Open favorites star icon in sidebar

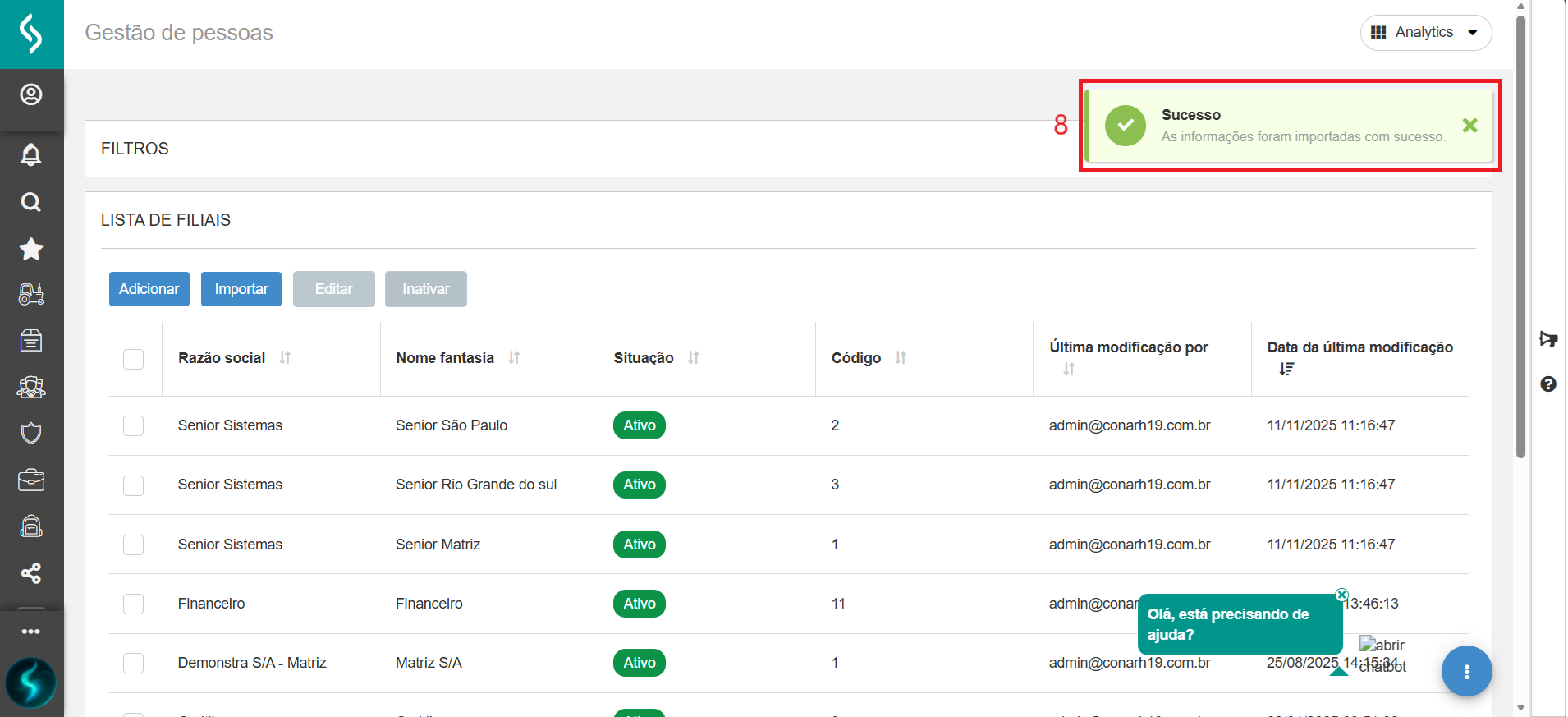(31, 249)
